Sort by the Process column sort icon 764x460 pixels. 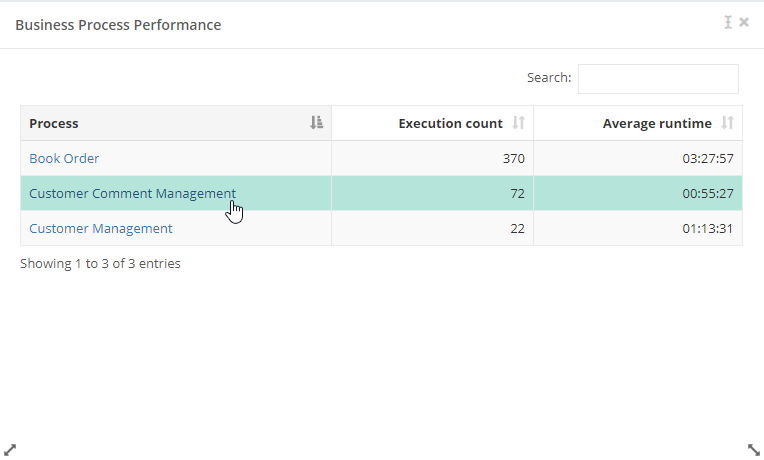(317, 123)
